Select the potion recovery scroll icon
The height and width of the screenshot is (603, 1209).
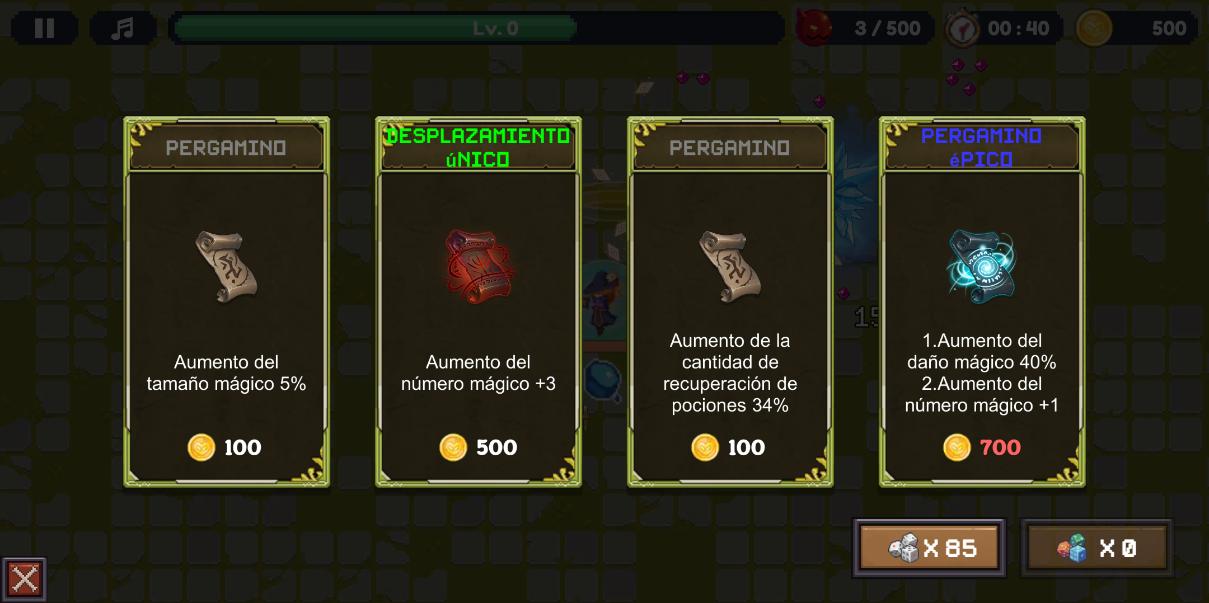pos(730,266)
